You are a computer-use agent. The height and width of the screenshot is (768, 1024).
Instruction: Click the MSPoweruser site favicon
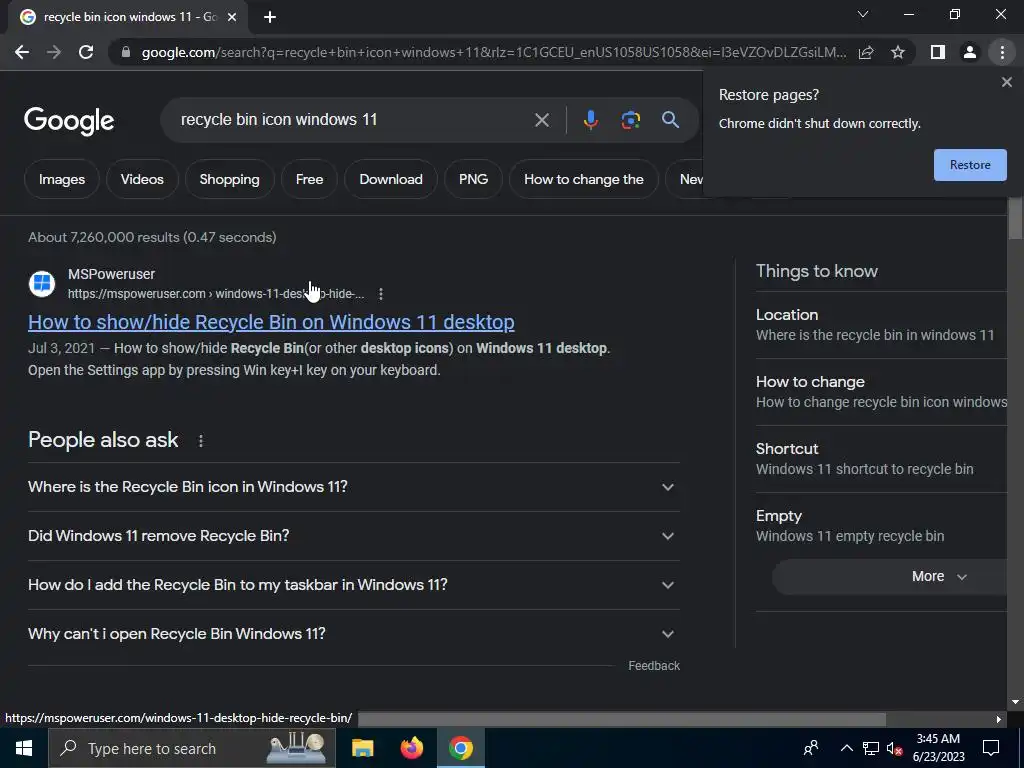click(x=42, y=284)
